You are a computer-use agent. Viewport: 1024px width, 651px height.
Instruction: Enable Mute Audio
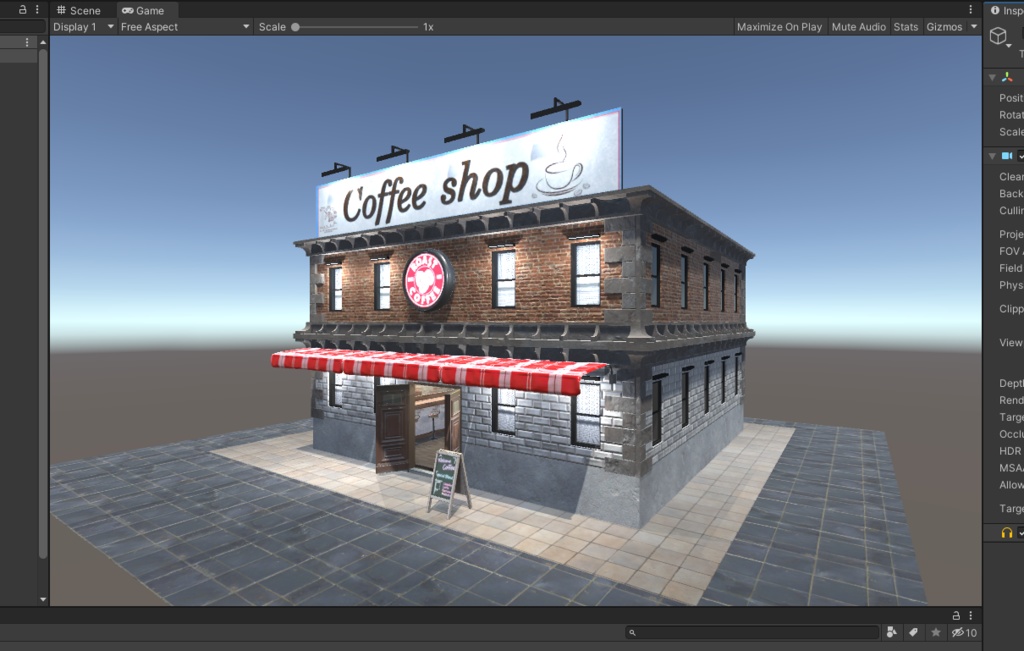point(858,26)
